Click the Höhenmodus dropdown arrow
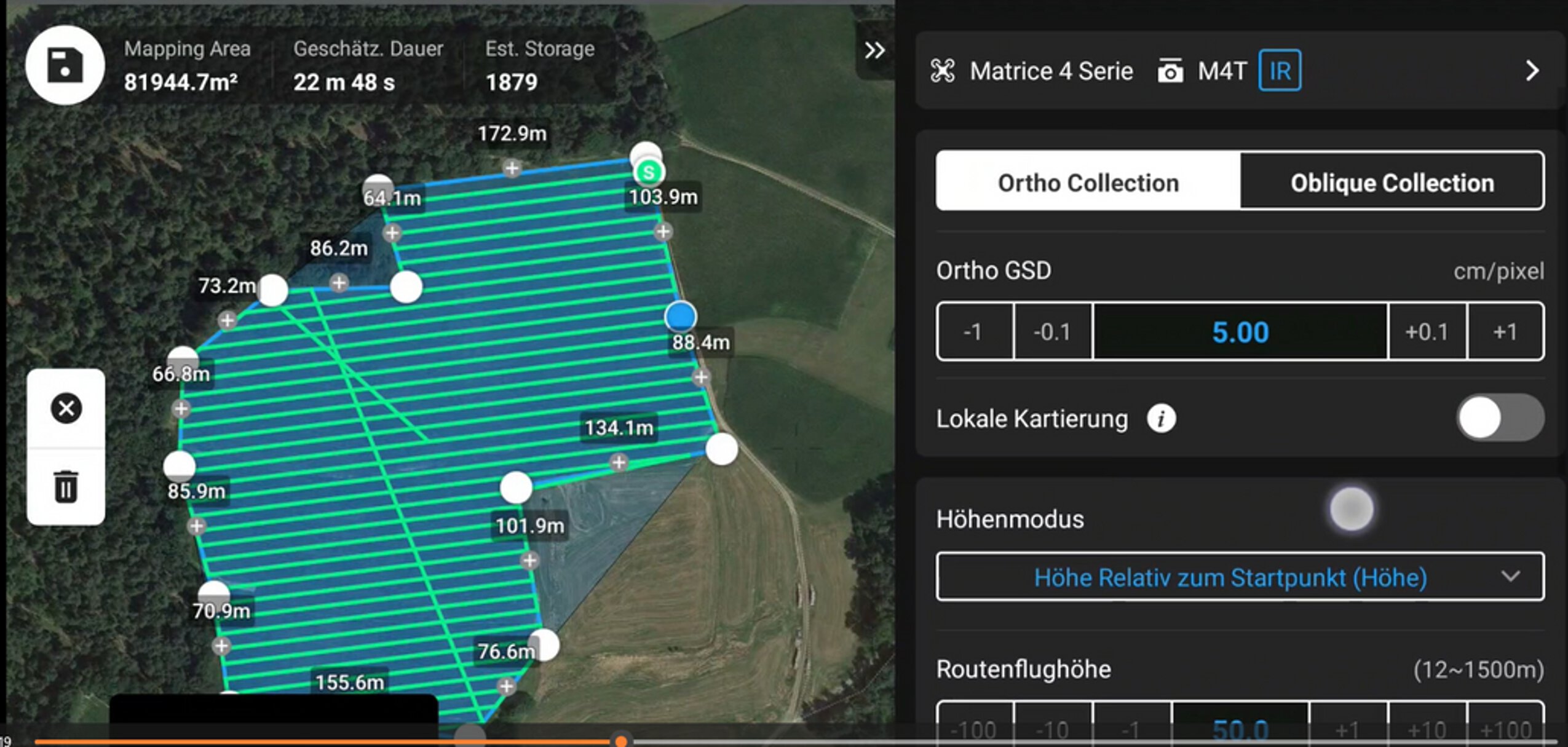Viewport: 1568px width, 747px height. click(x=1510, y=577)
